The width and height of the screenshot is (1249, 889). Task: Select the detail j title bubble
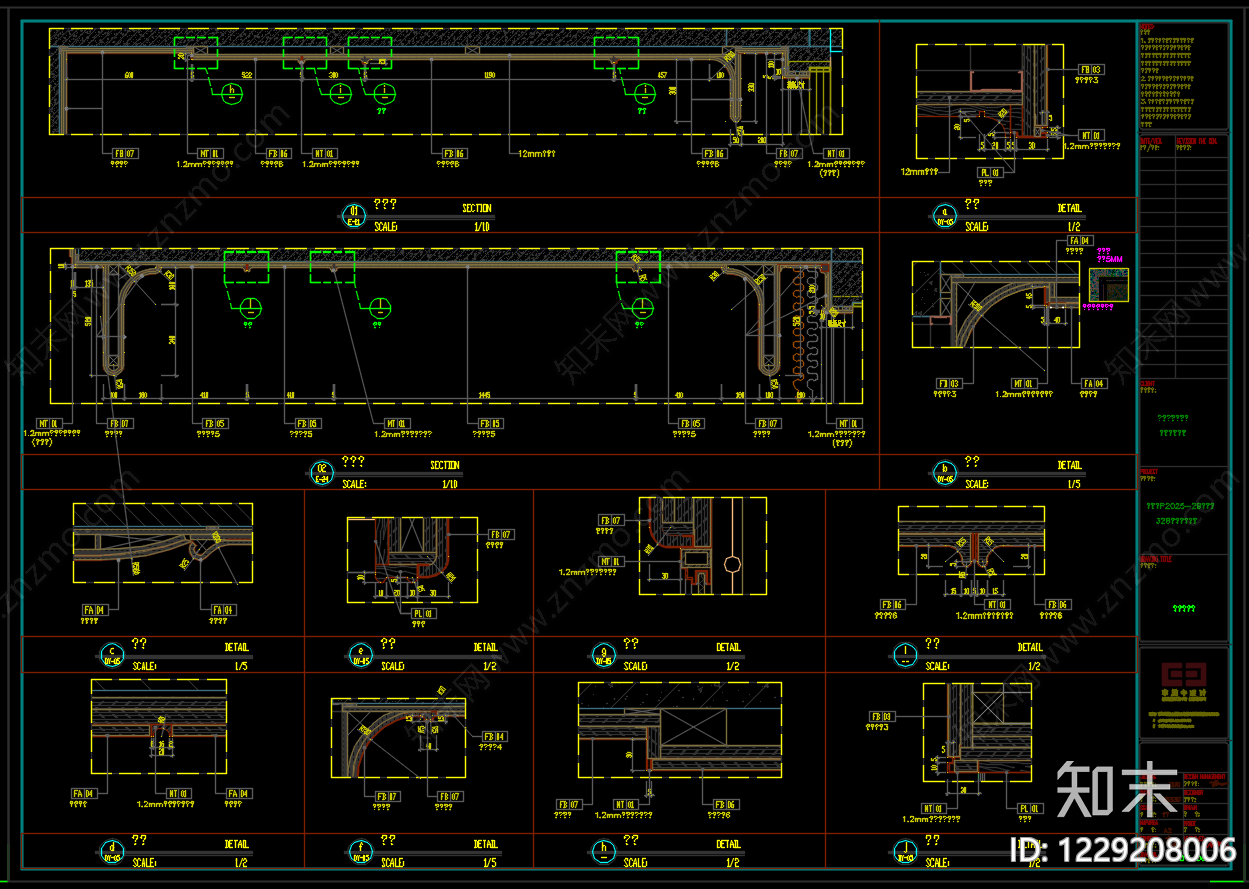904,851
